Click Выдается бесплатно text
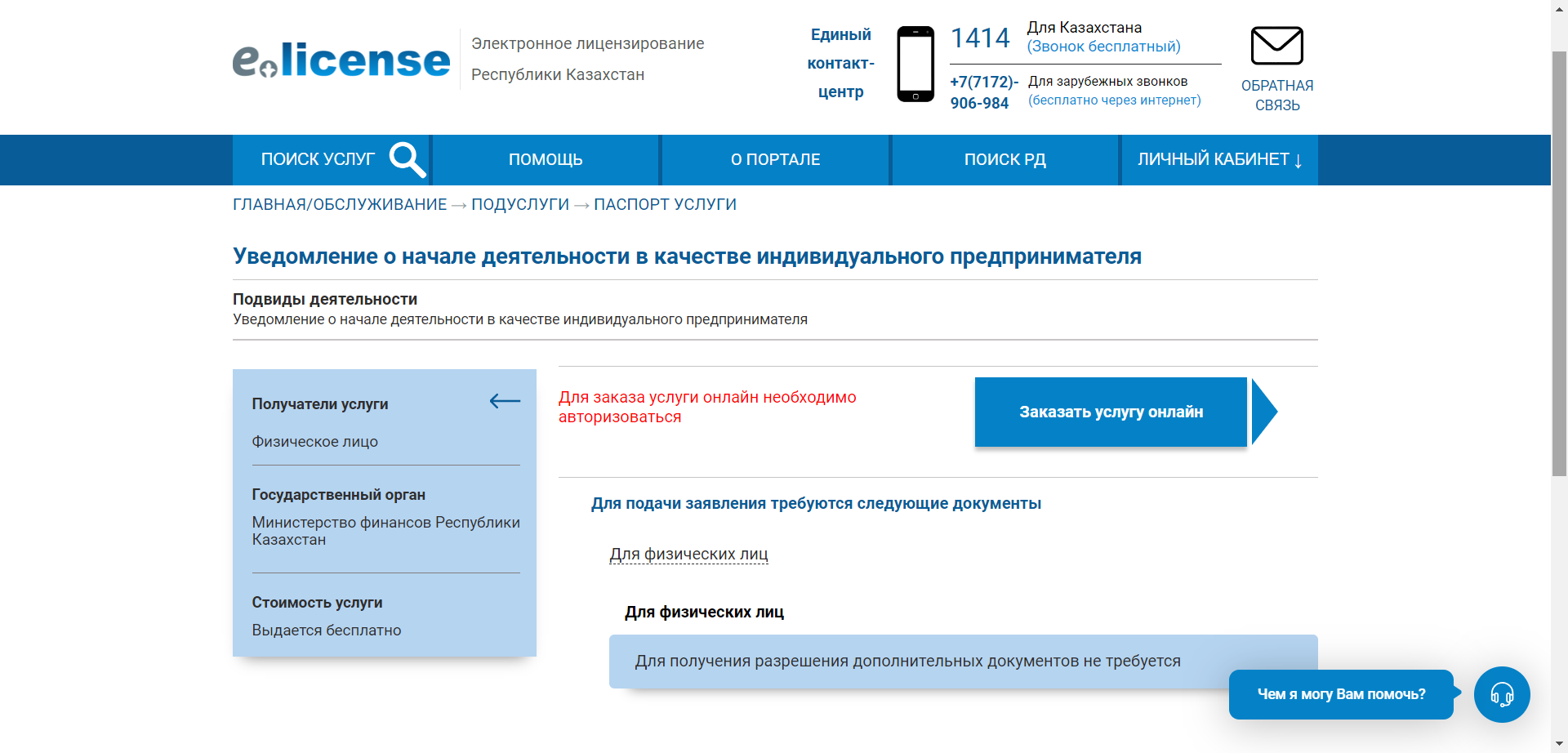The width and height of the screenshot is (1568, 753). [327, 630]
